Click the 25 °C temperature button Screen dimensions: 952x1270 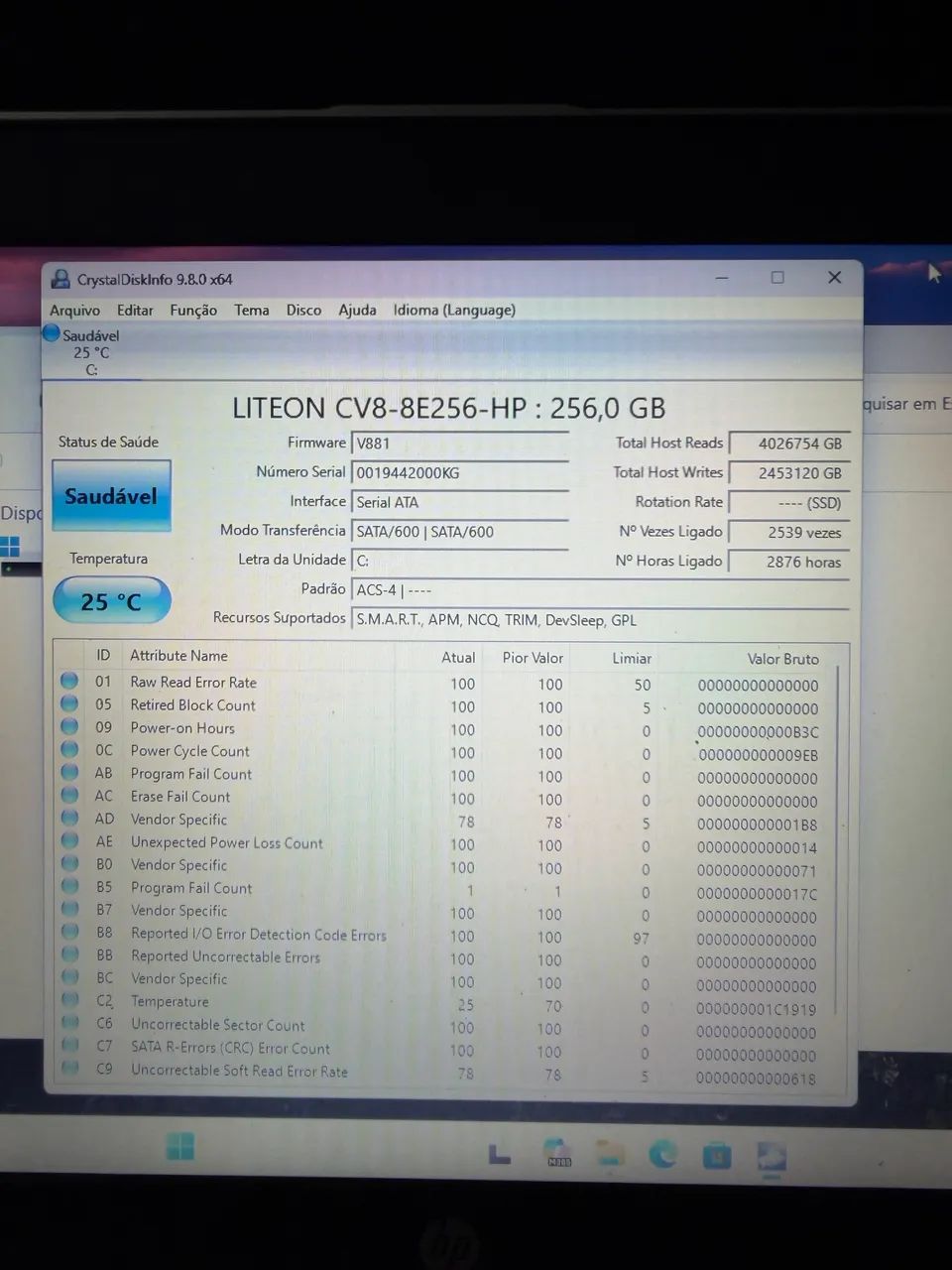click(111, 601)
